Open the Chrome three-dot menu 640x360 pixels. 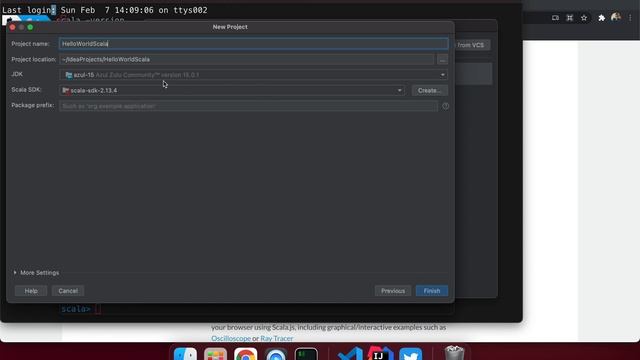pyautogui.click(x=631, y=18)
